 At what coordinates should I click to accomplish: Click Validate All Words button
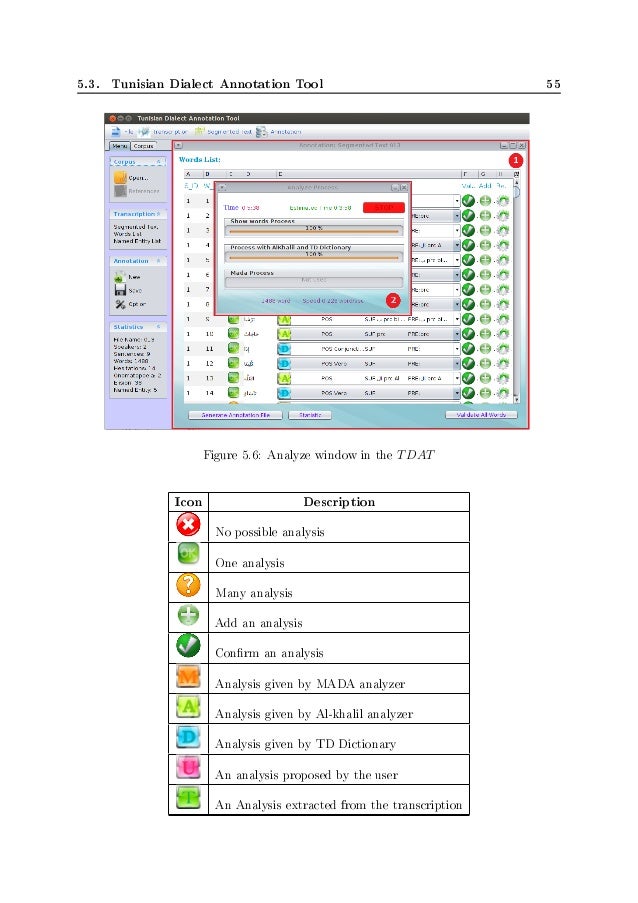481,415
